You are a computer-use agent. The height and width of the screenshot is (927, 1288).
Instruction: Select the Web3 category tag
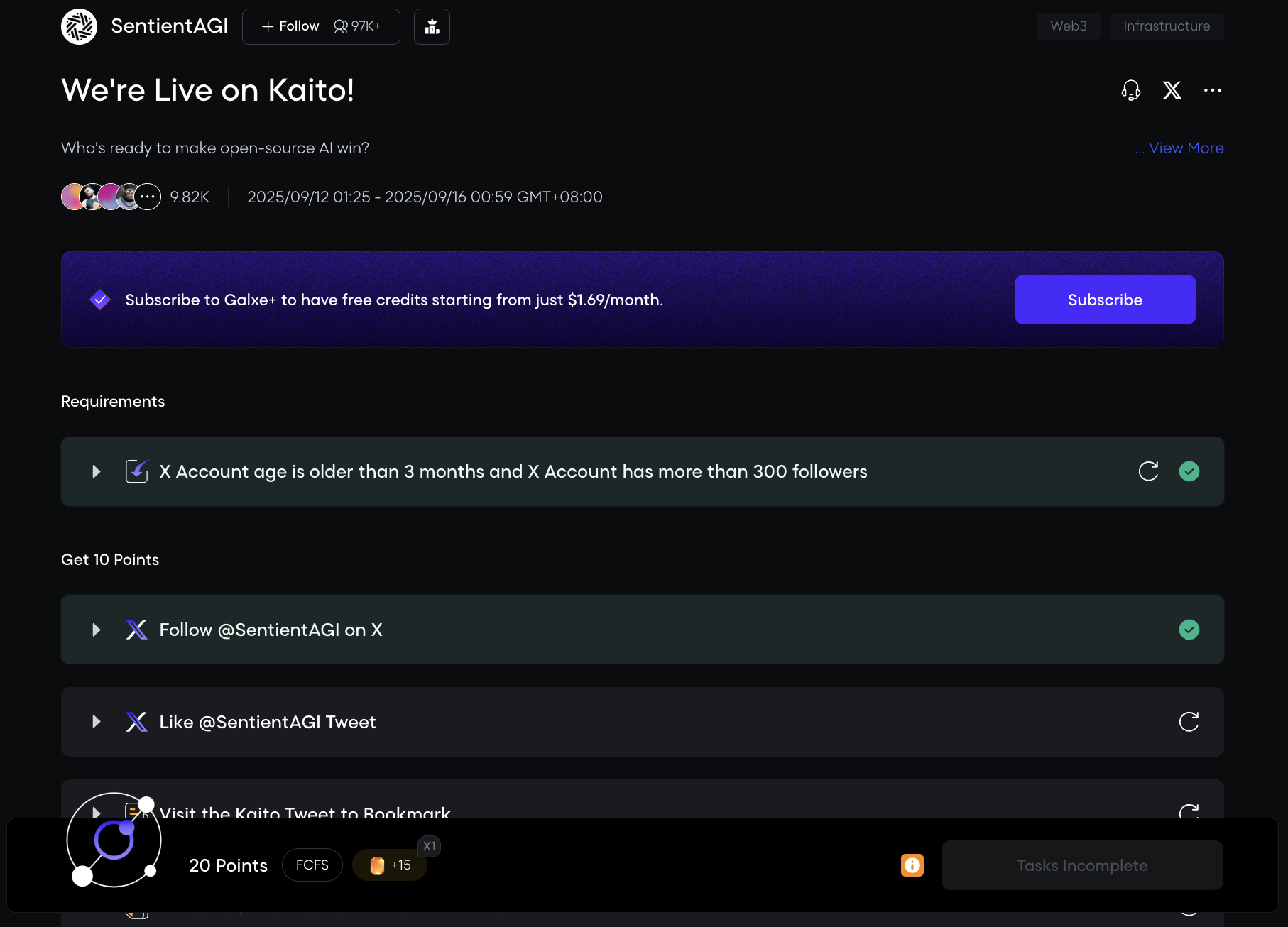[x=1069, y=26]
